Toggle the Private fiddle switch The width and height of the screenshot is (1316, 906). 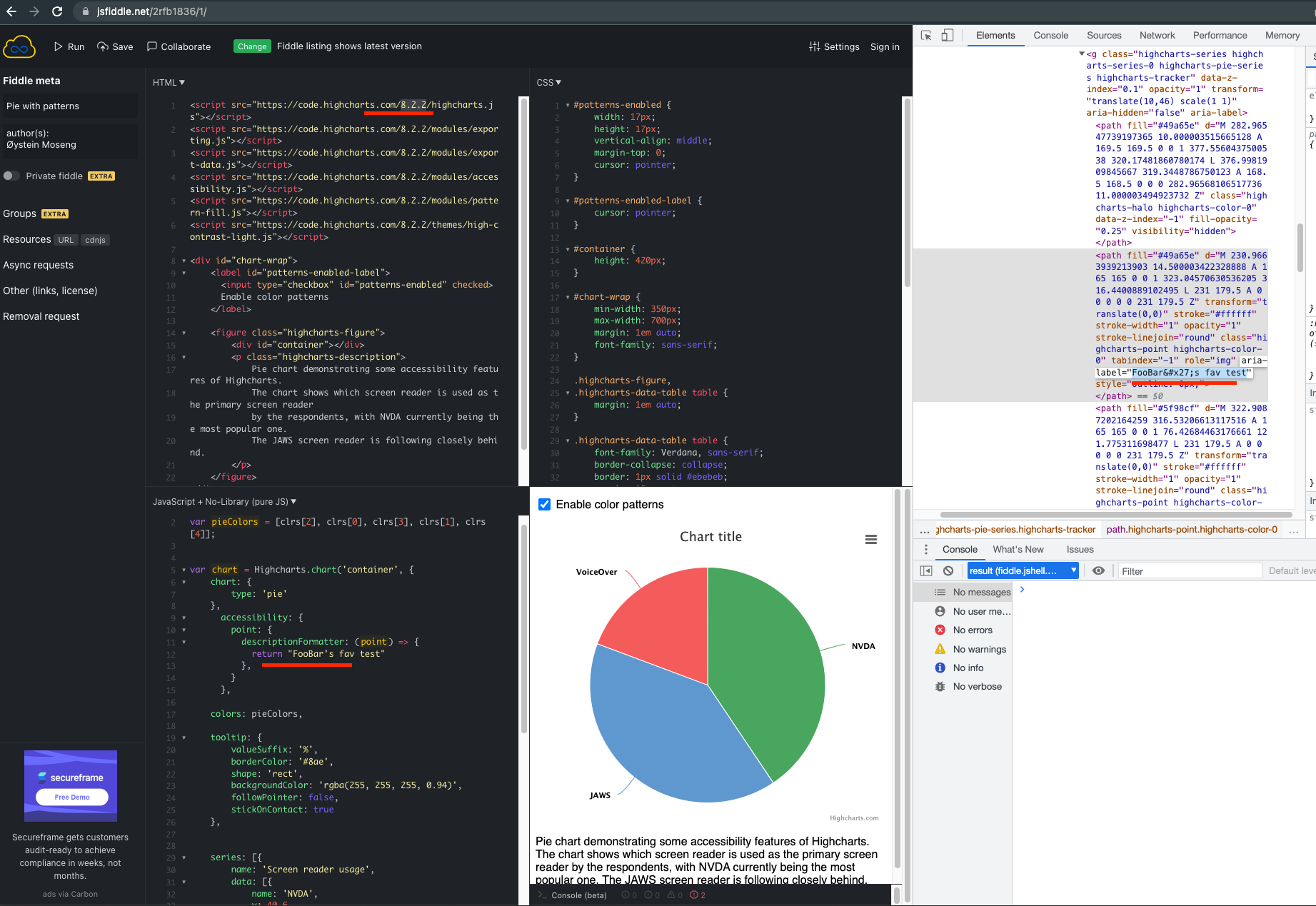tap(11, 176)
